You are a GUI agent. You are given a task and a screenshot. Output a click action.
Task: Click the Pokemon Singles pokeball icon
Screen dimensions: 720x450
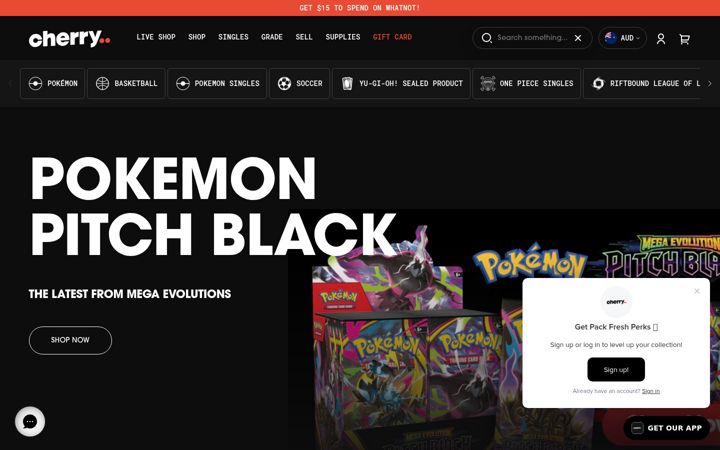point(183,84)
